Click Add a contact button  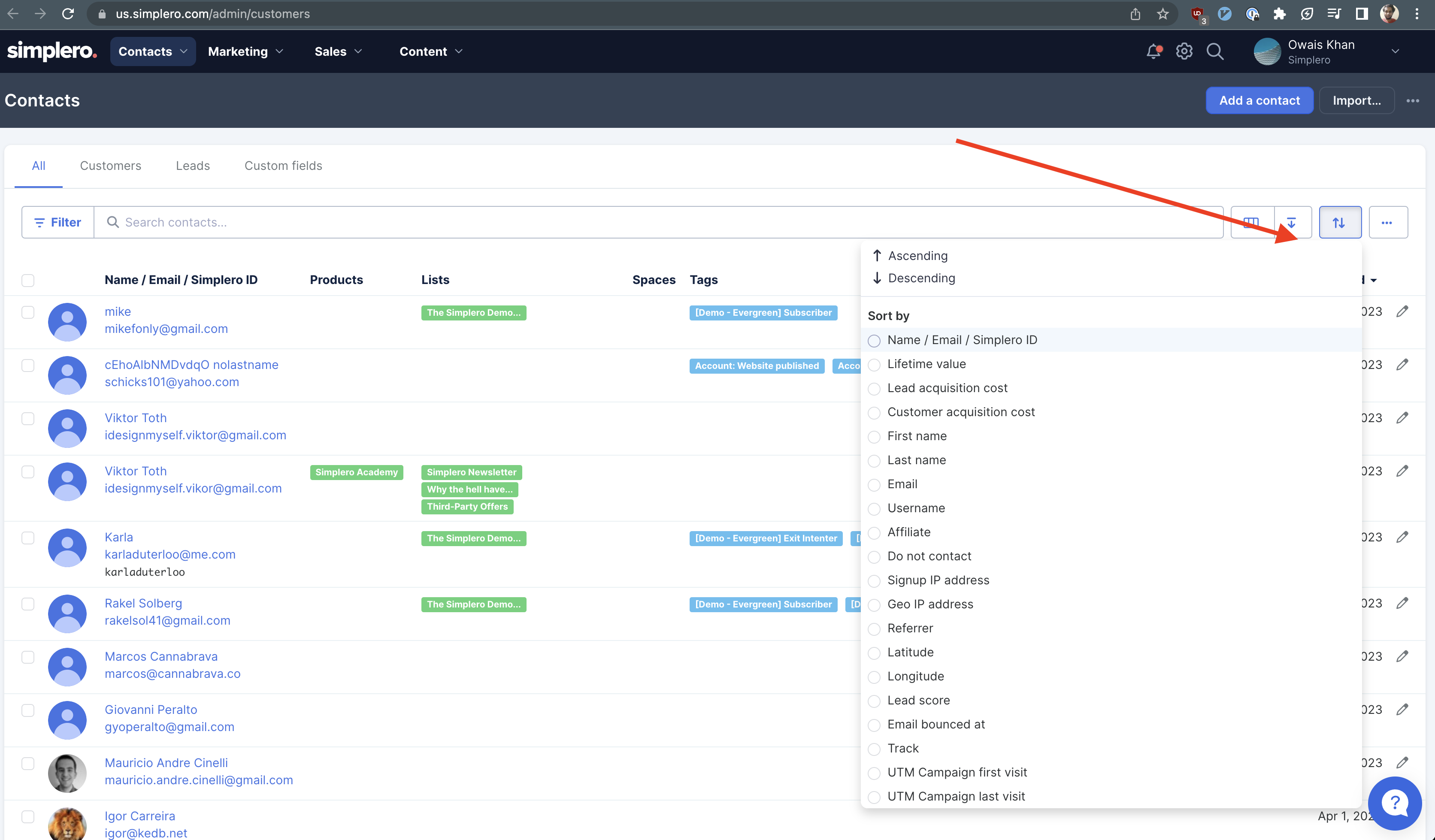[x=1259, y=101]
